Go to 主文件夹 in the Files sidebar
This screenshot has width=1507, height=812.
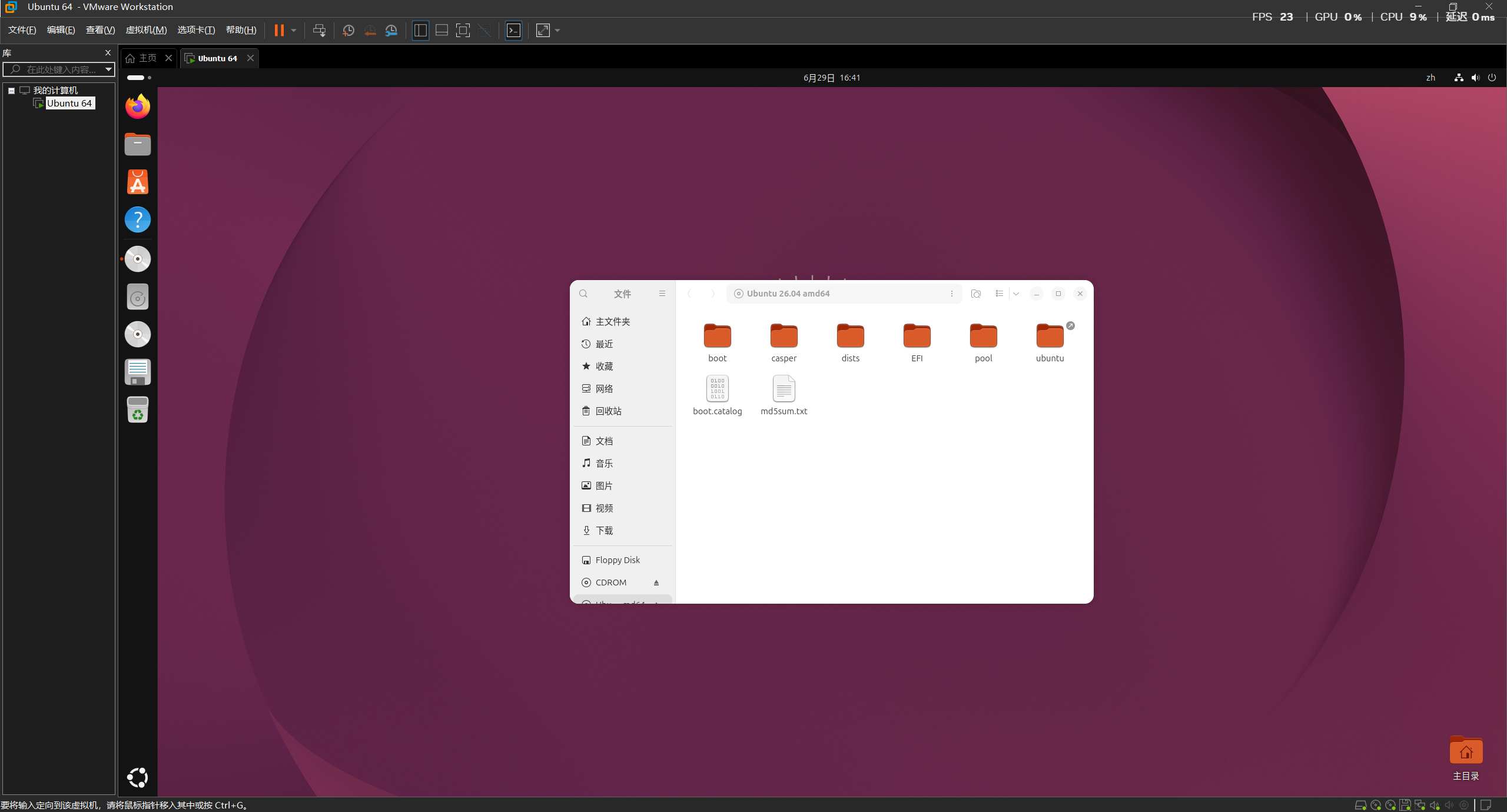[623, 322]
